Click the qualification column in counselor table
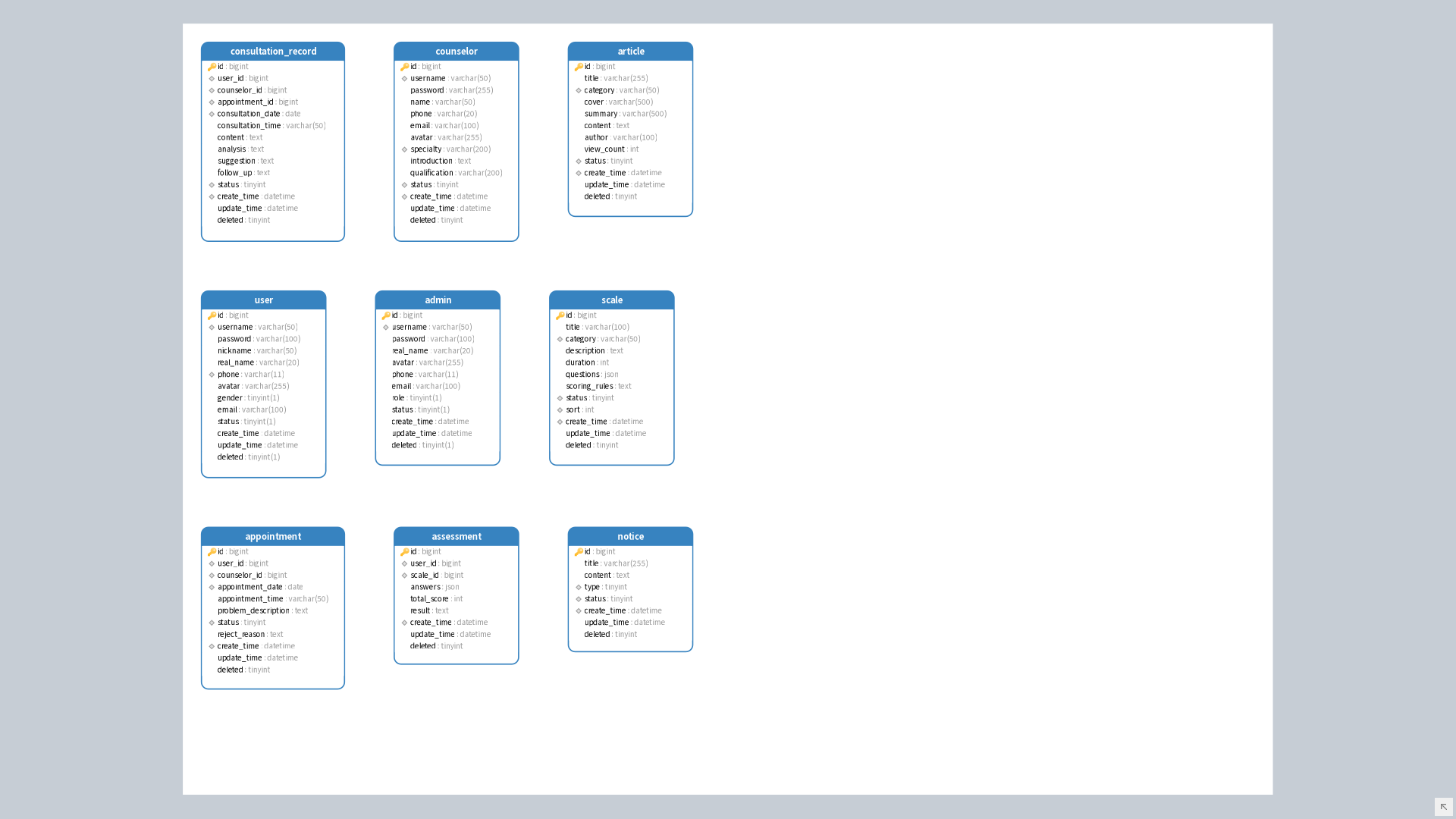The height and width of the screenshot is (819, 1456). click(456, 173)
